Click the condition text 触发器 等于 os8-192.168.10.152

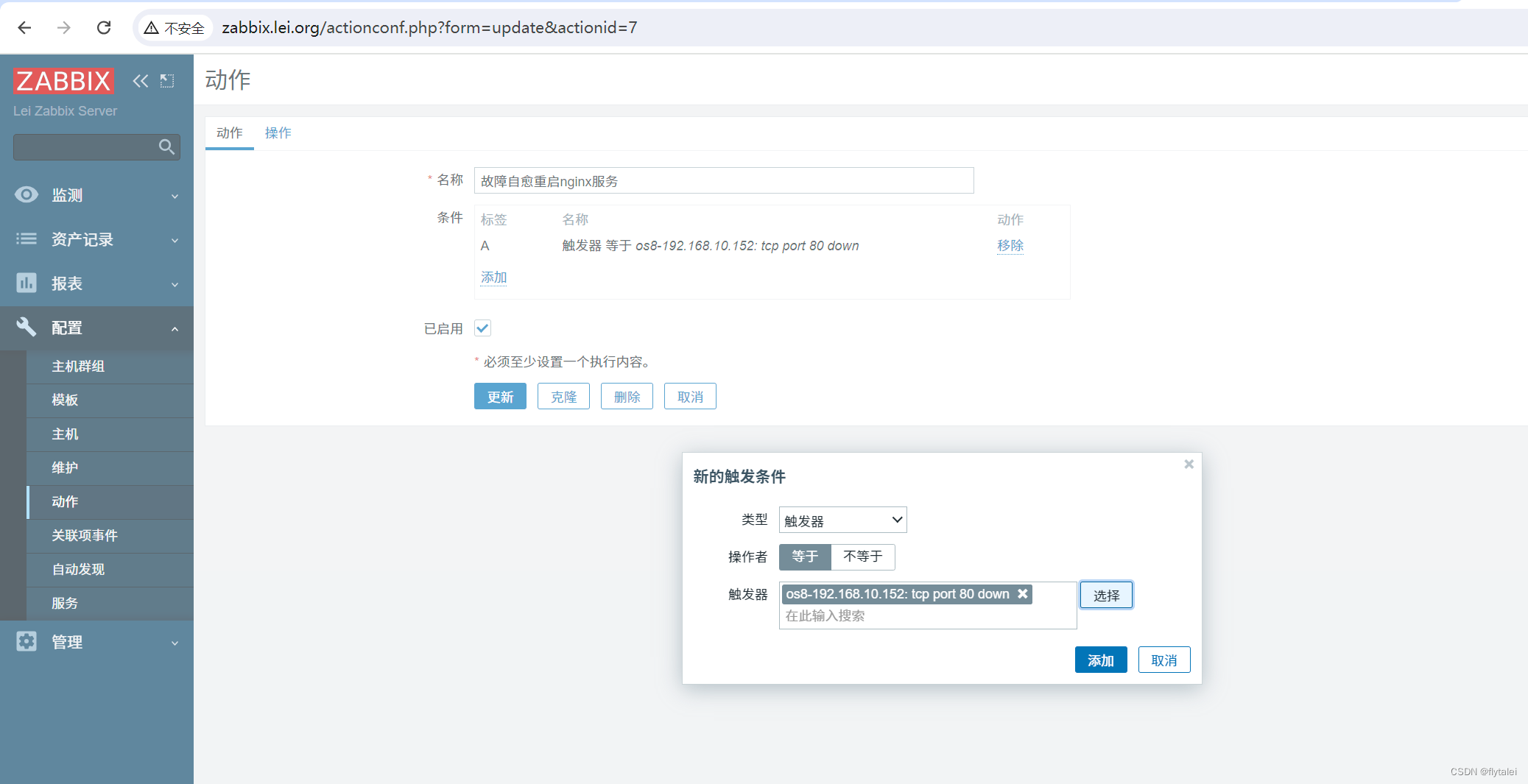point(710,246)
